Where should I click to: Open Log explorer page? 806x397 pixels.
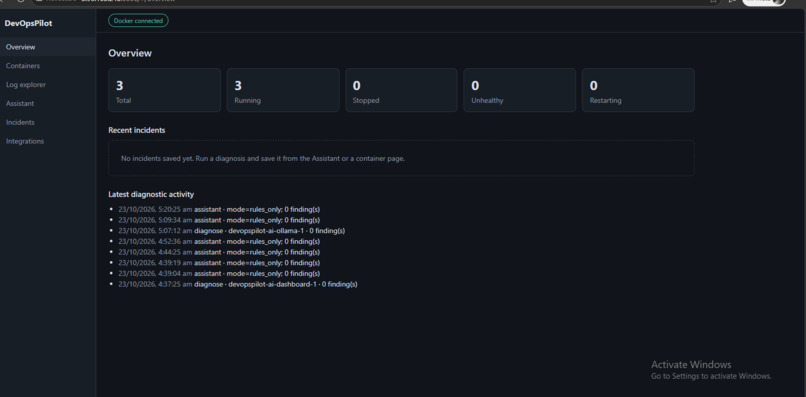pyautogui.click(x=47, y=85)
